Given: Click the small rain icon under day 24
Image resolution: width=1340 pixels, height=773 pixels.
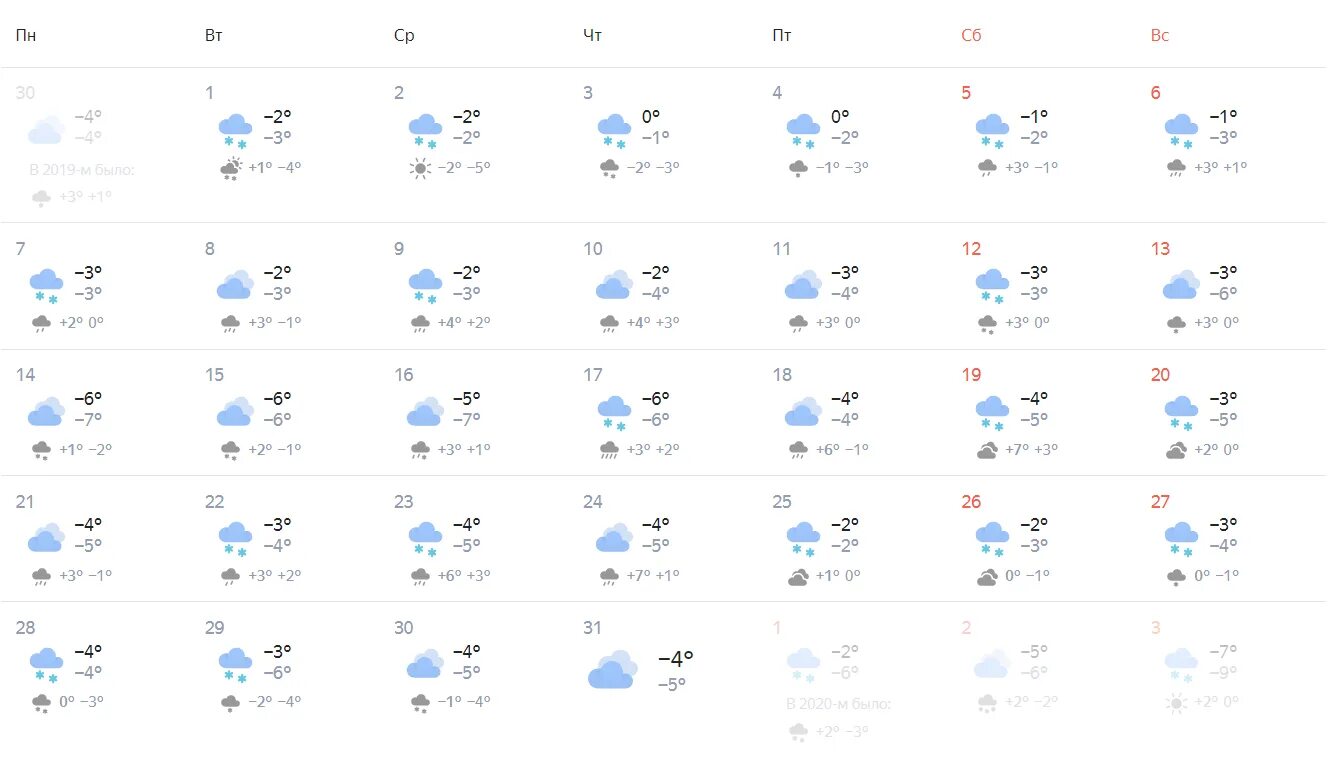Looking at the screenshot, I should pyautogui.click(x=609, y=576).
